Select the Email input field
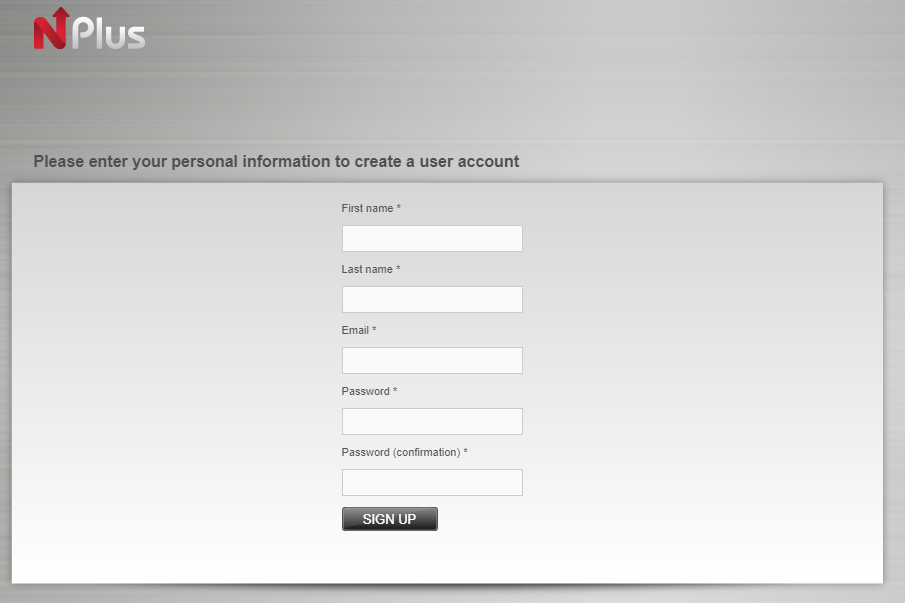Image resolution: width=905 pixels, height=603 pixels. 432,360
